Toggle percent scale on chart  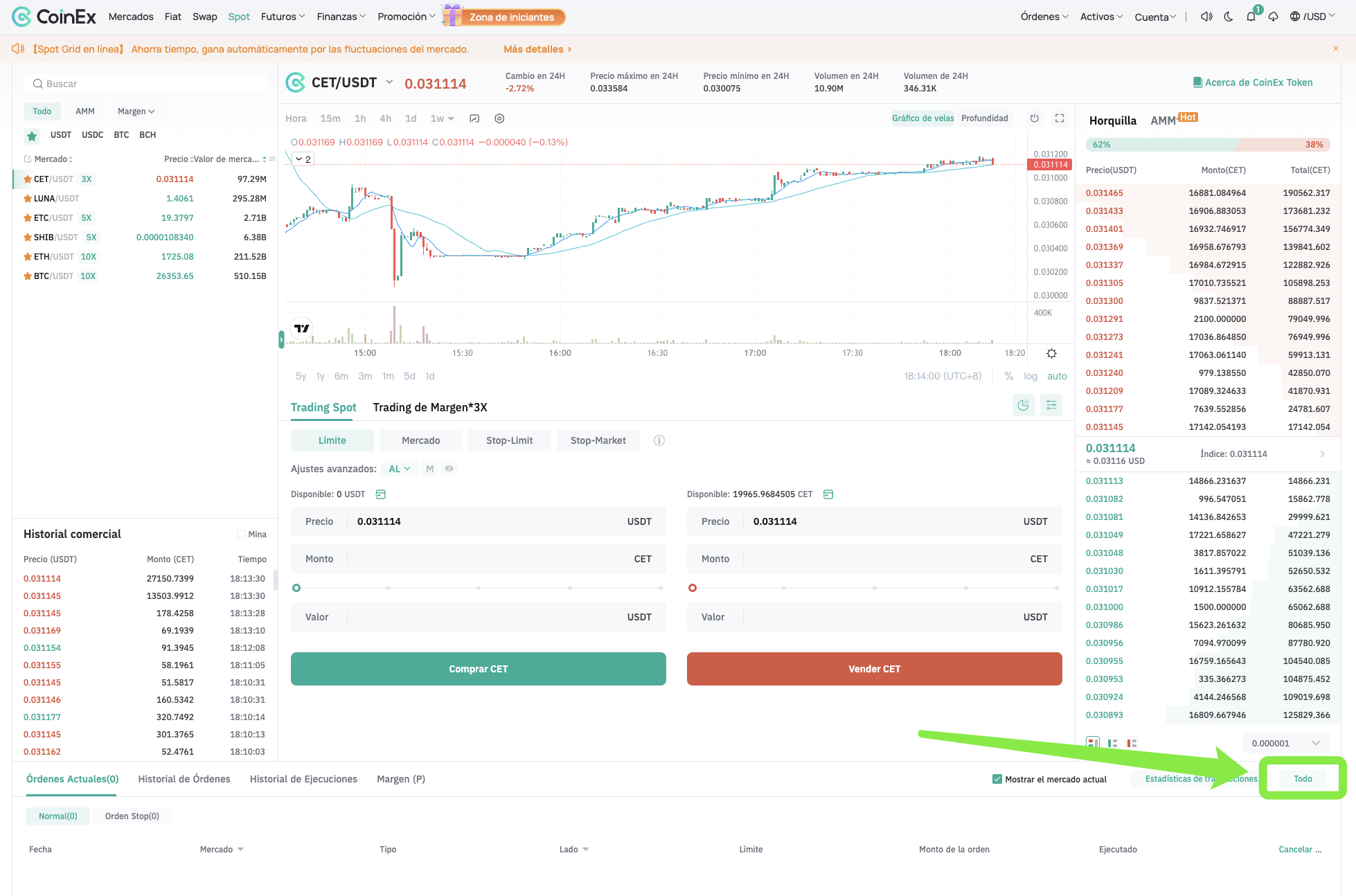(x=1009, y=377)
